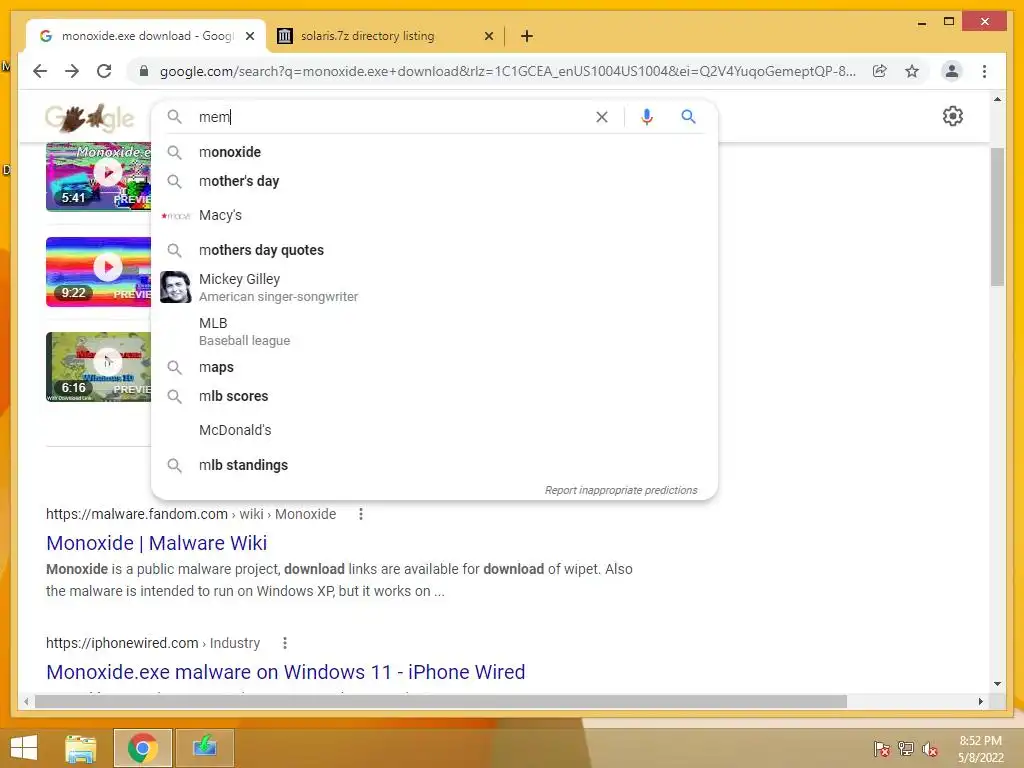This screenshot has width=1024, height=768.
Task: Open options for iphonewired.com result
Action: (285, 643)
